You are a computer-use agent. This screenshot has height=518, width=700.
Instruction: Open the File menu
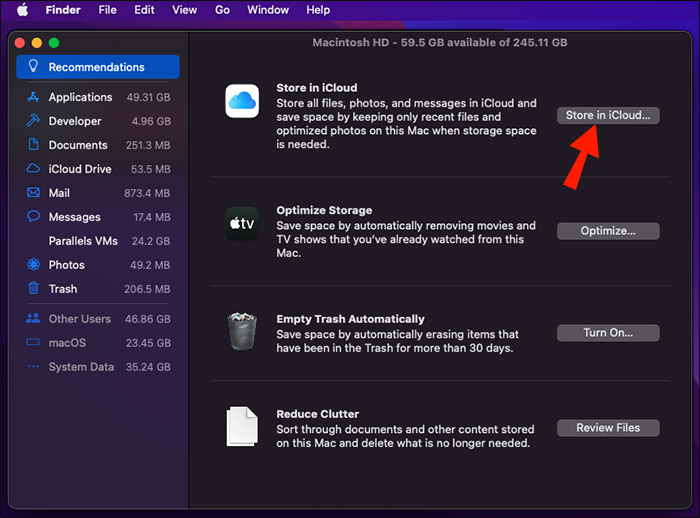tap(107, 10)
